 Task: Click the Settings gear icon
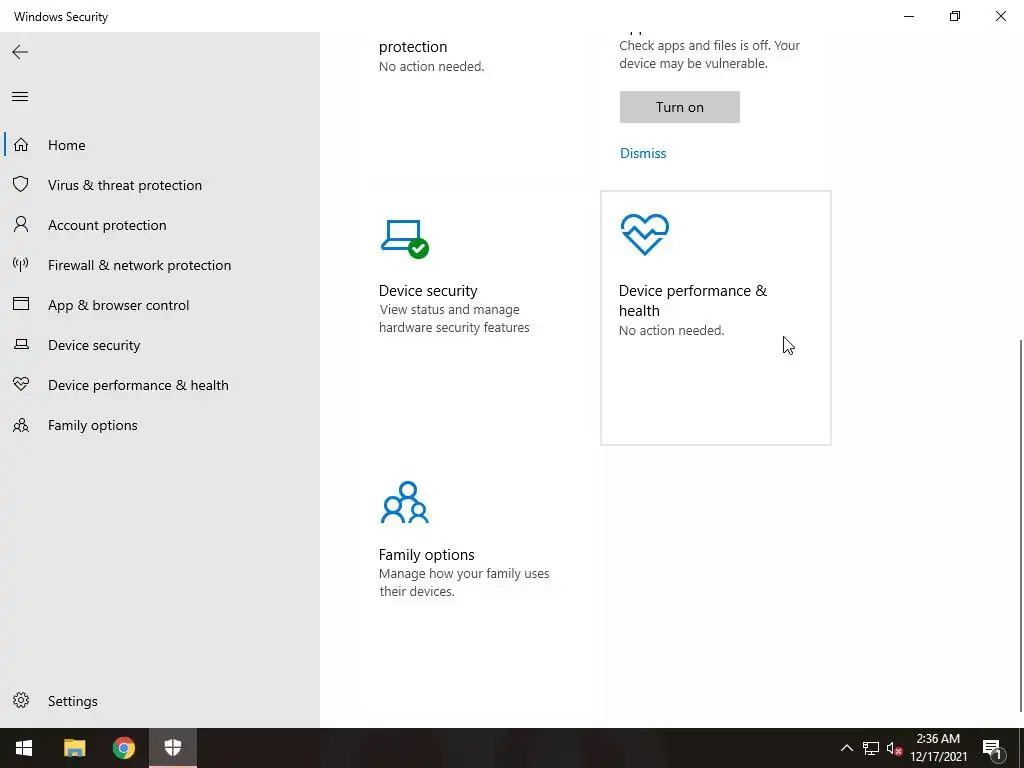coord(21,701)
